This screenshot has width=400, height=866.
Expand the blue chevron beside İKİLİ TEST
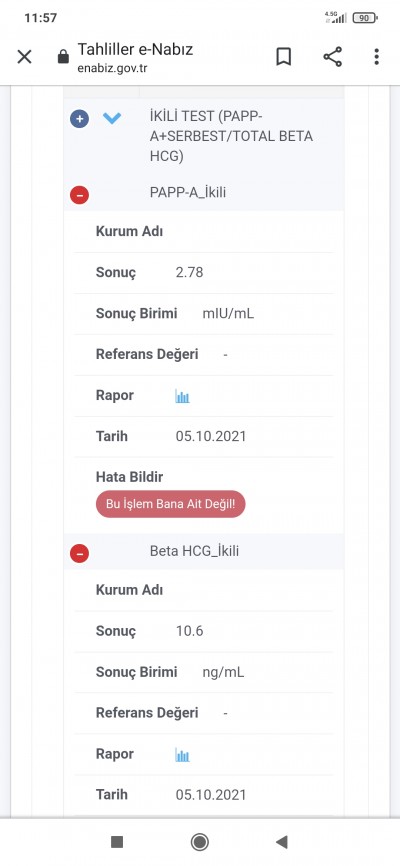click(x=112, y=118)
